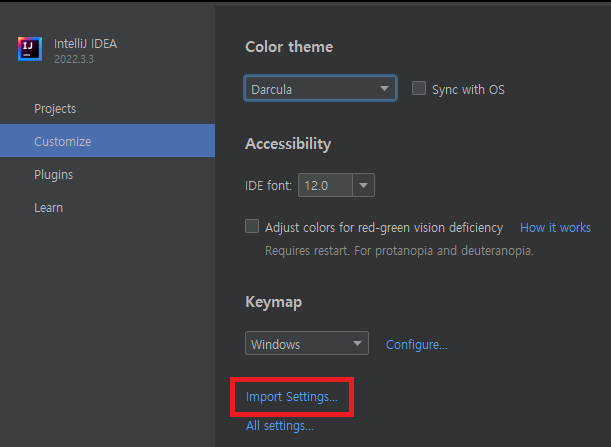Open the Darcula color theme dropdown

pyautogui.click(x=320, y=88)
